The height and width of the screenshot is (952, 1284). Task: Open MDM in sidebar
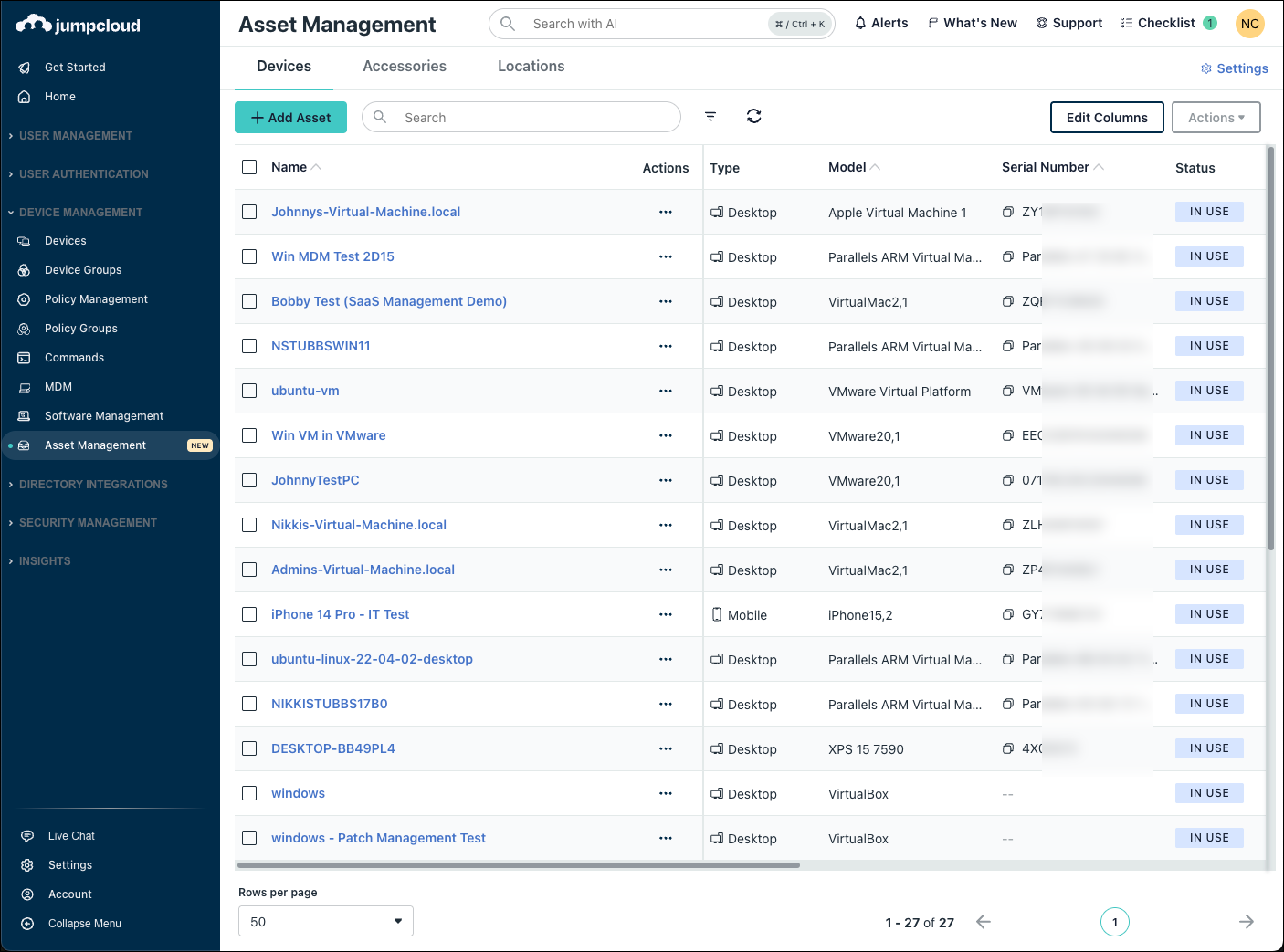pyautogui.click(x=58, y=387)
